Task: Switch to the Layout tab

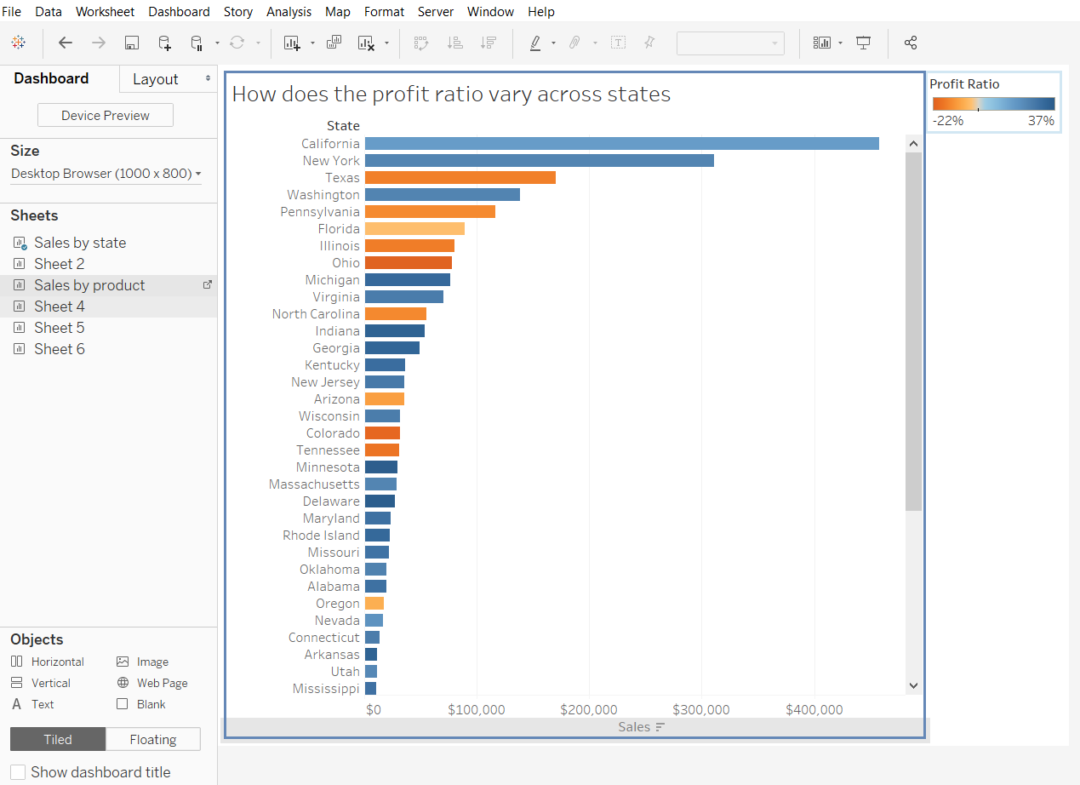Action: [x=157, y=78]
